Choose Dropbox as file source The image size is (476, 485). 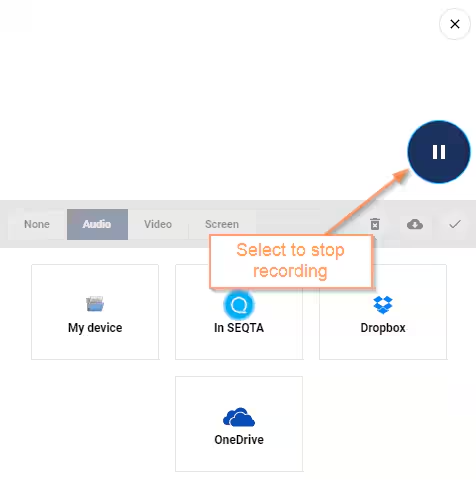tap(383, 312)
